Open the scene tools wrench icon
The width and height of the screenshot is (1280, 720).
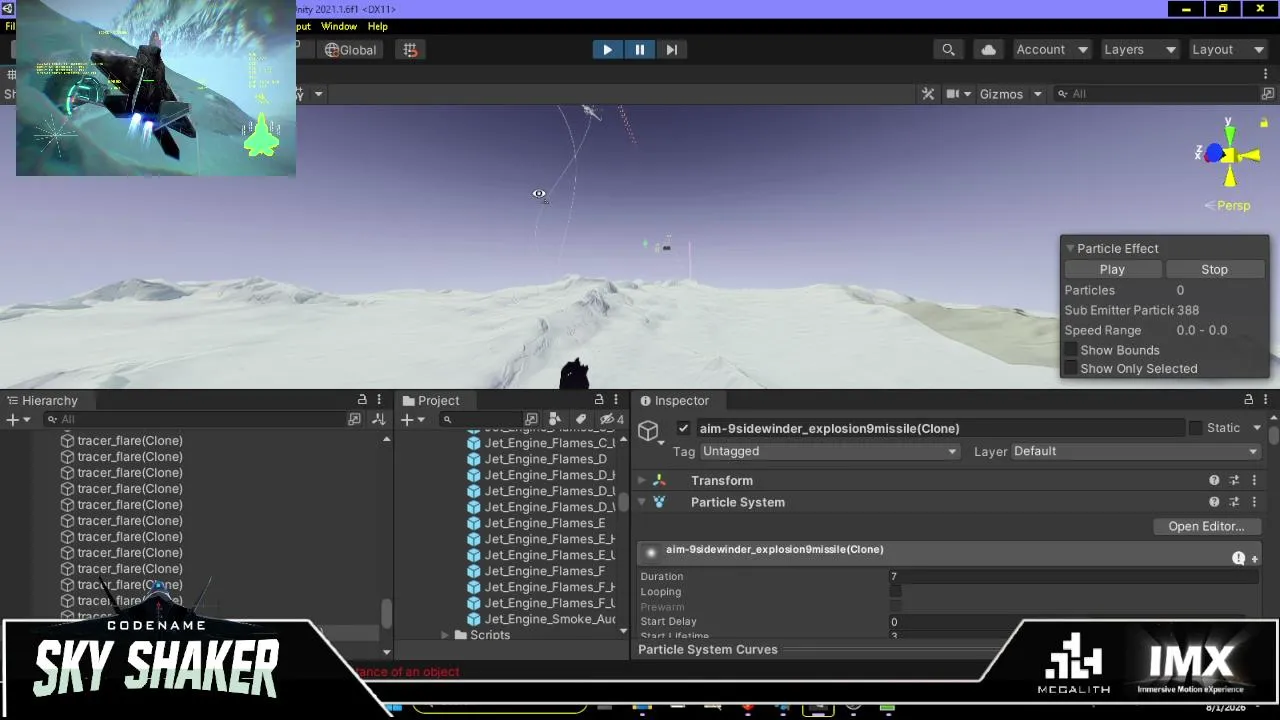pos(928,94)
